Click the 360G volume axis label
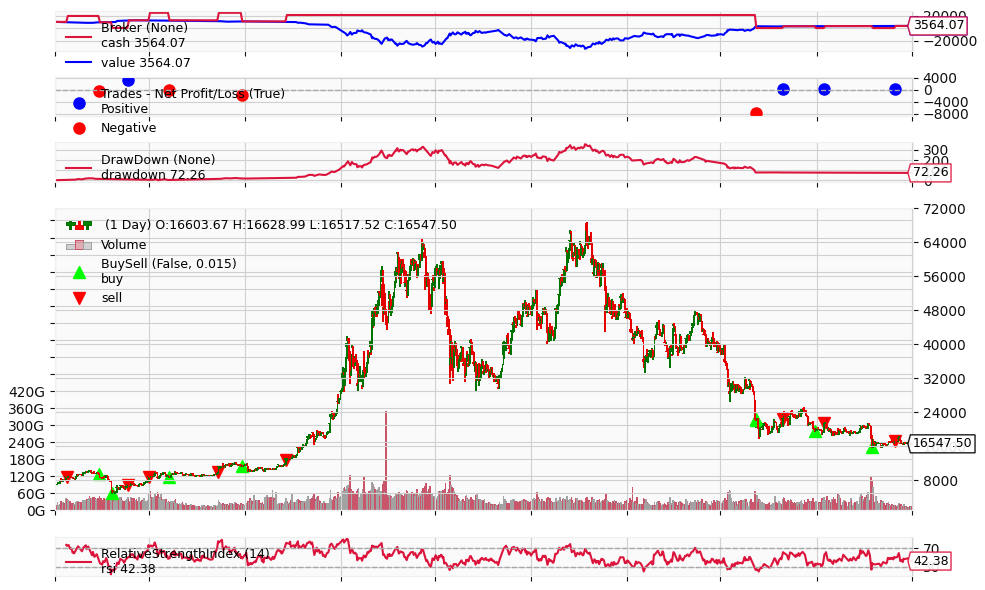Image resolution: width=985 pixels, height=590 pixels. (x=27, y=409)
